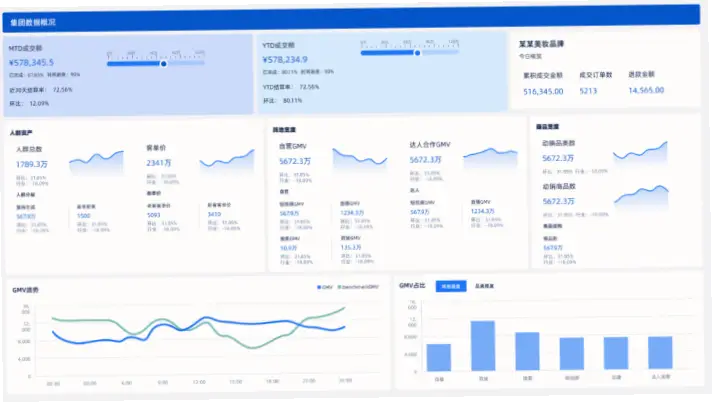
Task: Click the 动销品类数 sparkline chart
Action: [x=640, y=154]
